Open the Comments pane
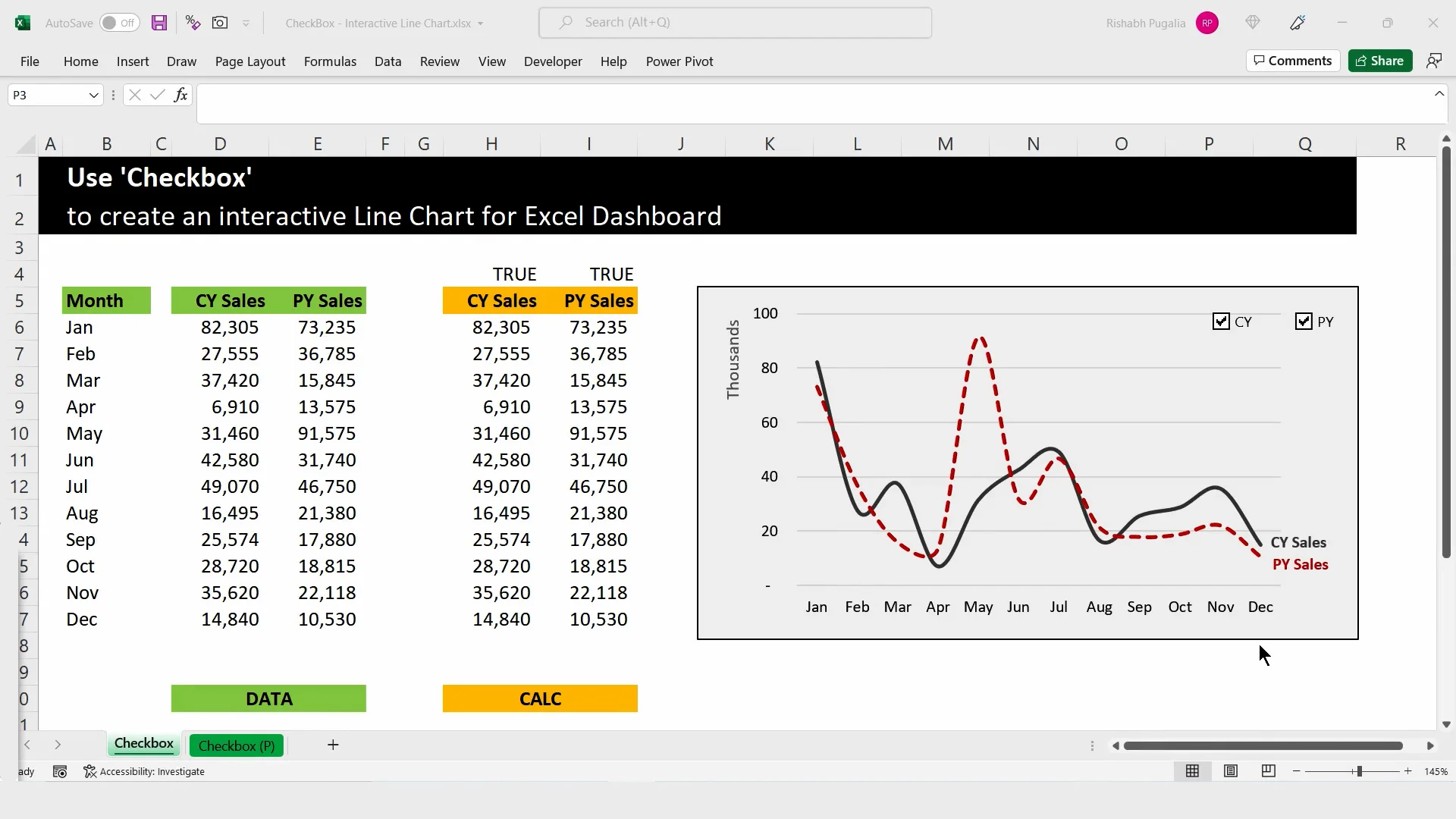Image resolution: width=1456 pixels, height=819 pixels. click(x=1292, y=61)
